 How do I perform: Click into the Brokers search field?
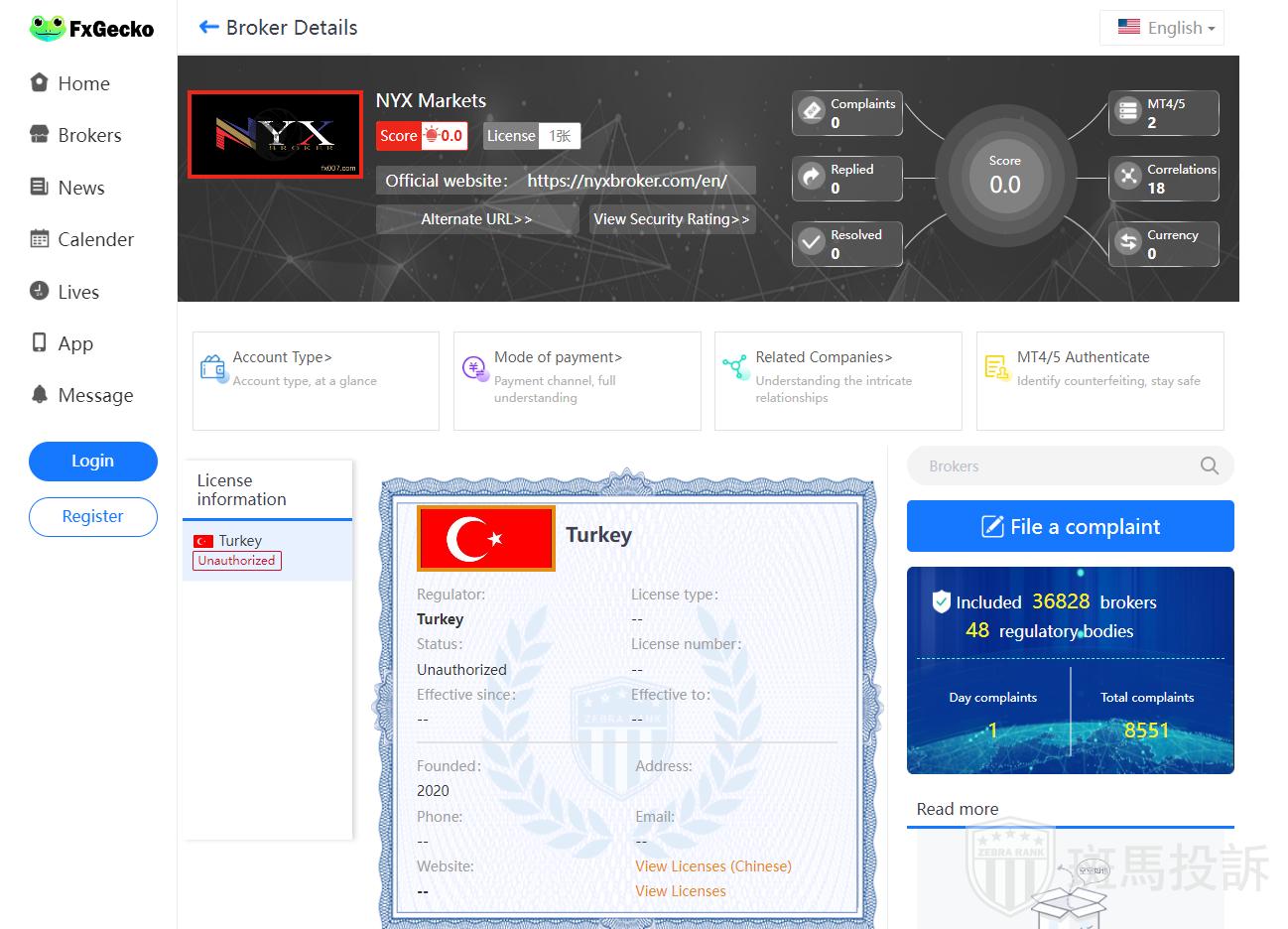click(1052, 465)
